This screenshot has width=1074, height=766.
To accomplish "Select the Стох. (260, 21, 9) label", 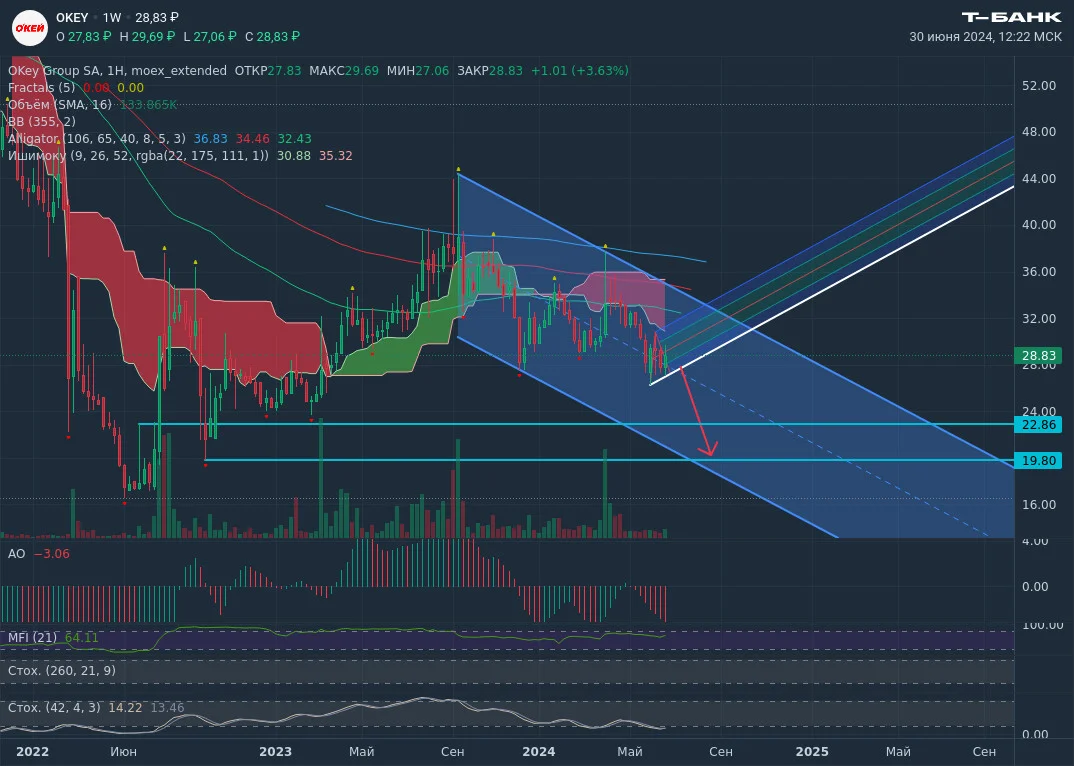I will 62,671.
